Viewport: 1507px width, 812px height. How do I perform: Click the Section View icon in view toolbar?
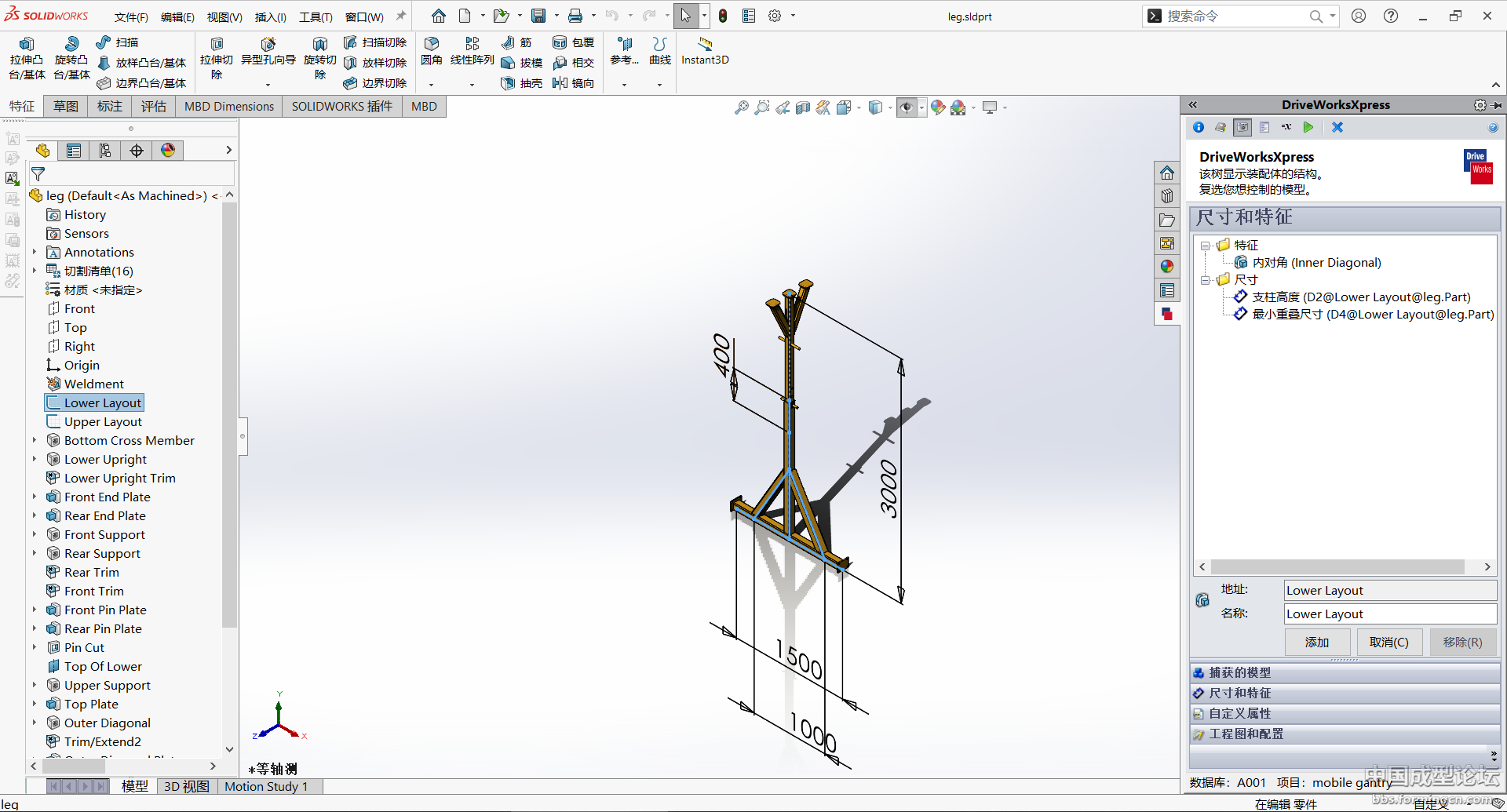point(802,108)
